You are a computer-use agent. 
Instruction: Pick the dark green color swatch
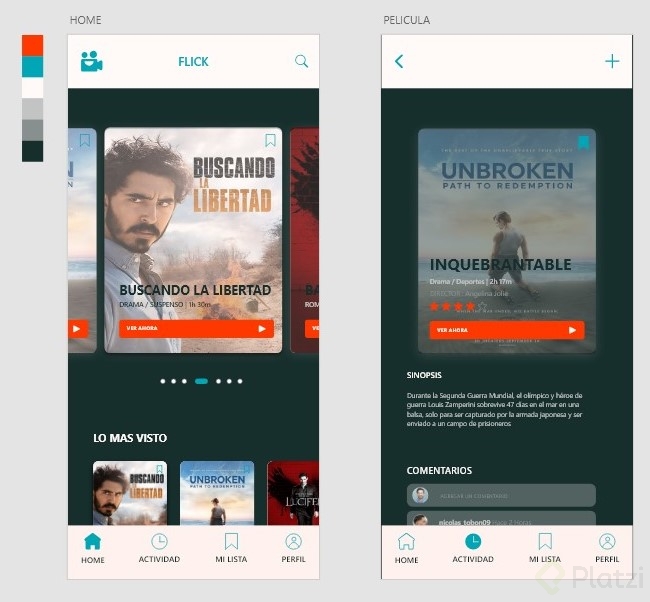[32, 151]
